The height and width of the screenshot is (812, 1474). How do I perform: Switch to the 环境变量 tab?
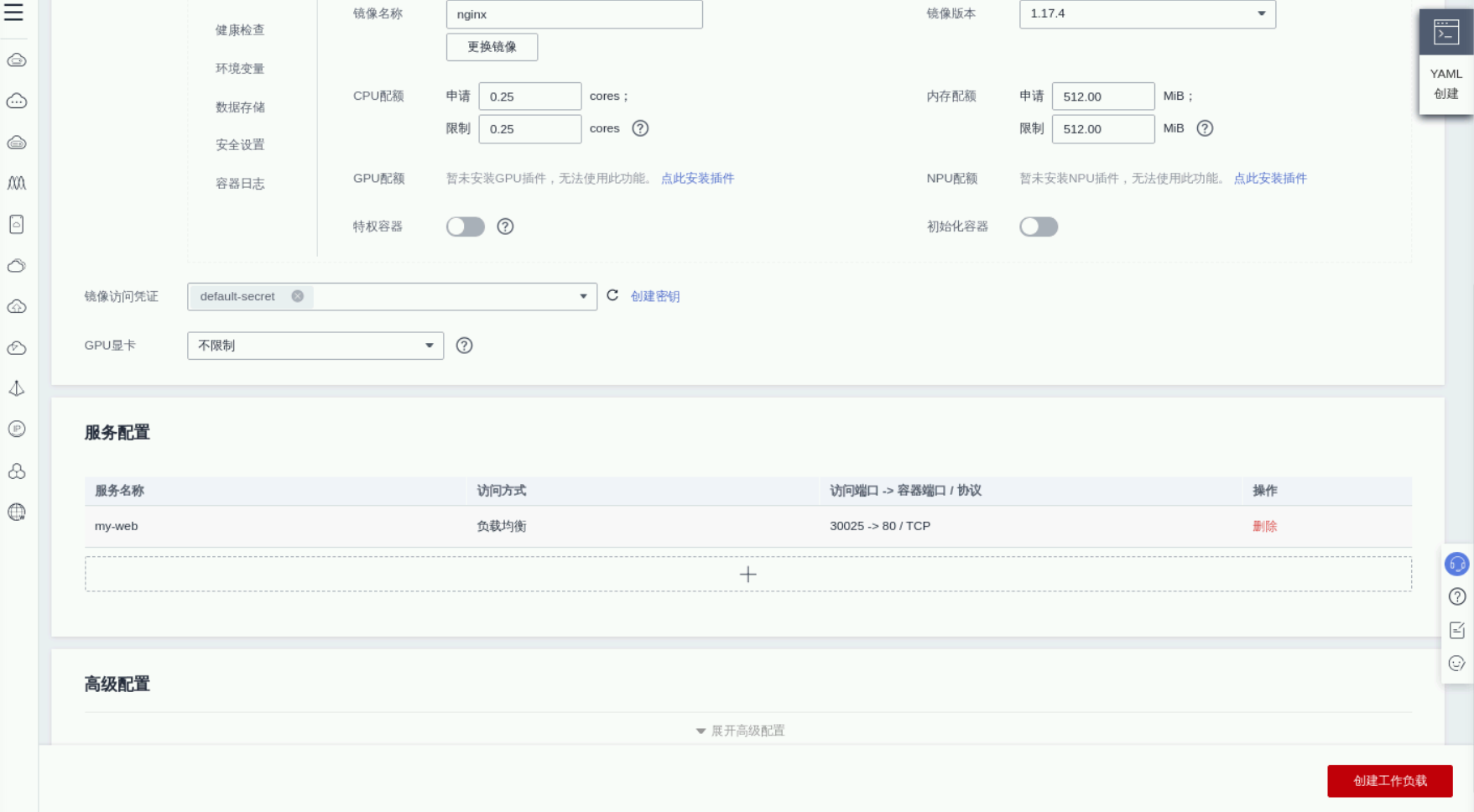(x=240, y=69)
